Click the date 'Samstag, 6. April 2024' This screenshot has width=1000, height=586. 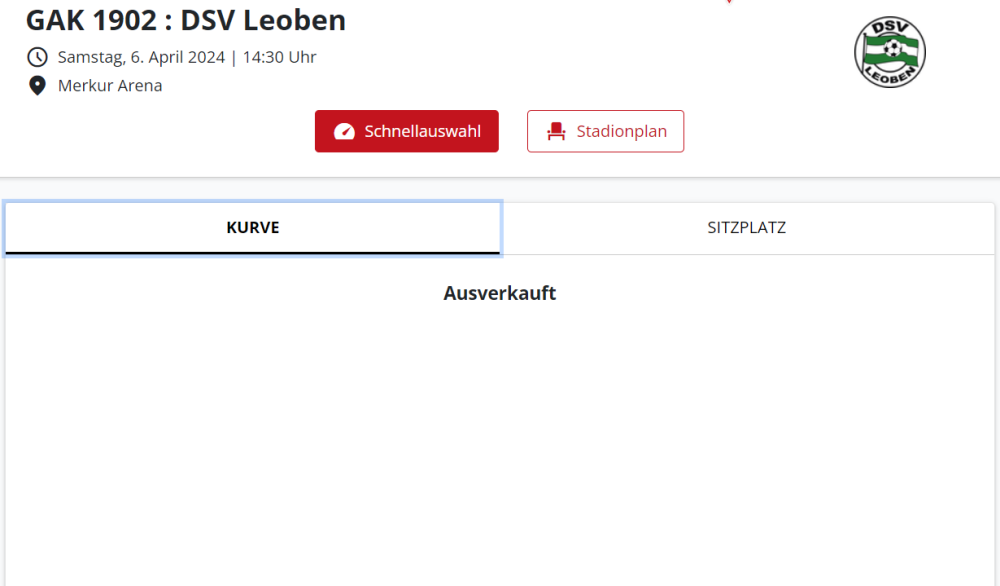coord(141,57)
